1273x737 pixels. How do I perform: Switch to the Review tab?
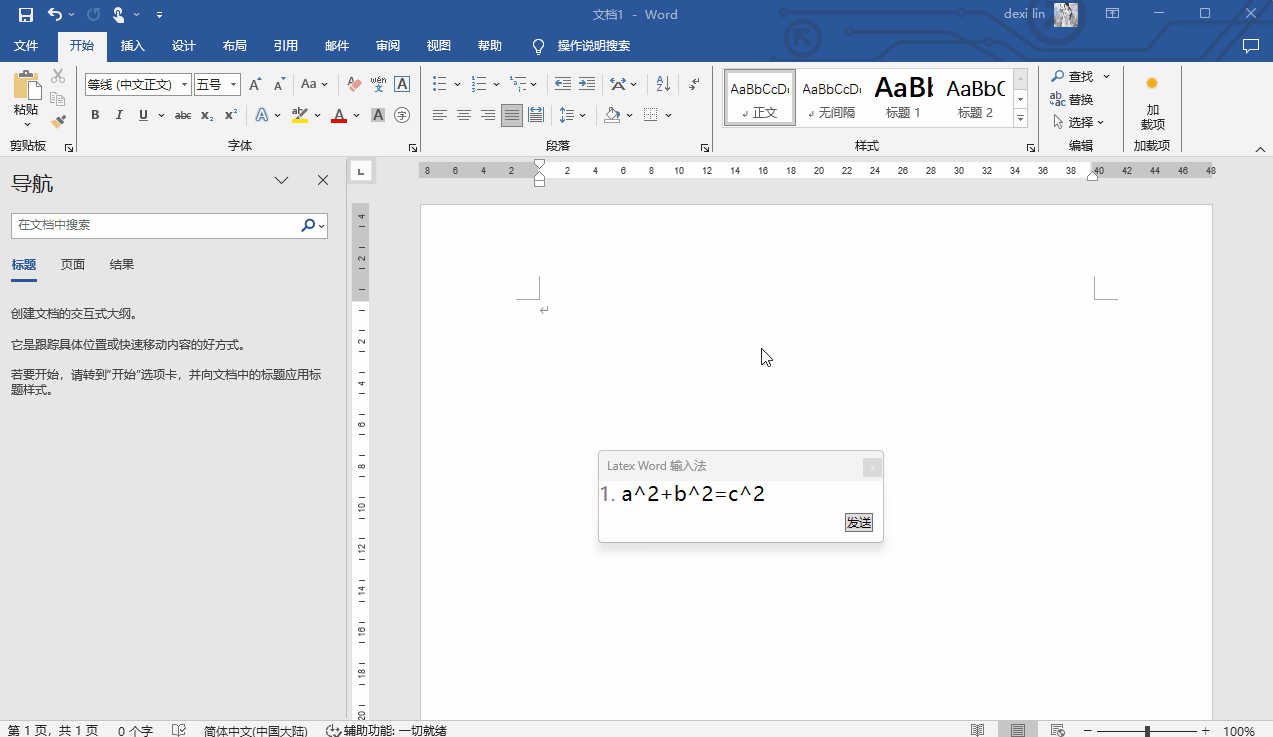388,46
